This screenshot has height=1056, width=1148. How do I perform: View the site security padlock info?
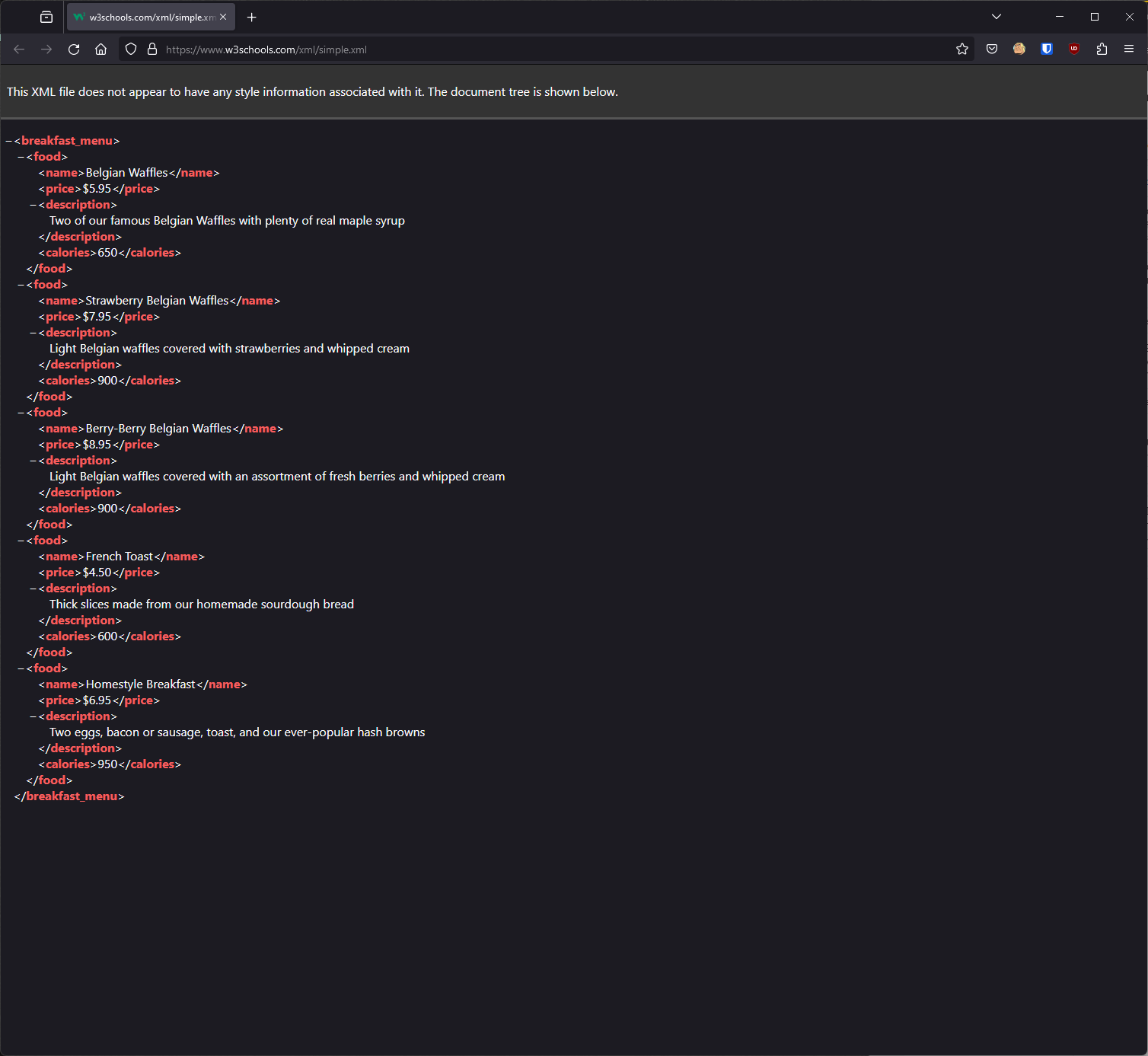[x=151, y=49]
